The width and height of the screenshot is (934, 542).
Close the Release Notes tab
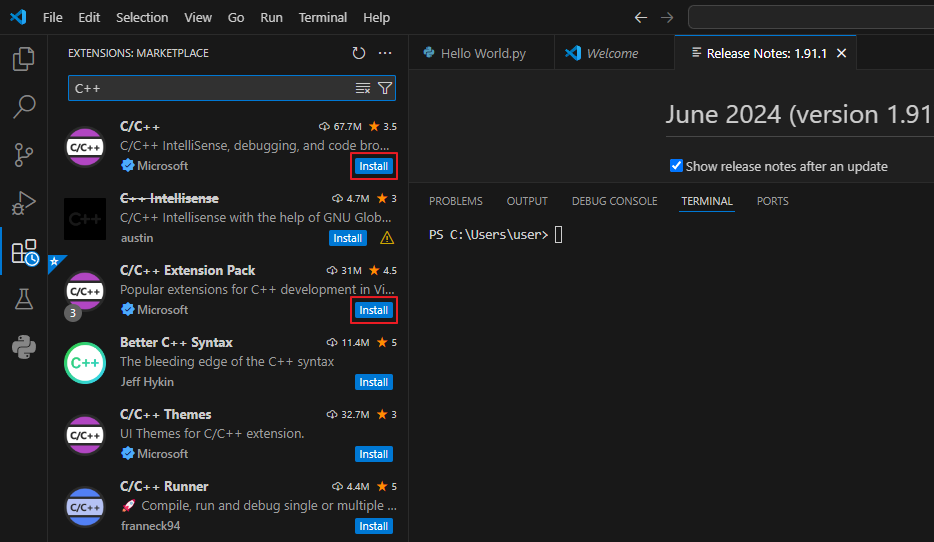pos(842,53)
